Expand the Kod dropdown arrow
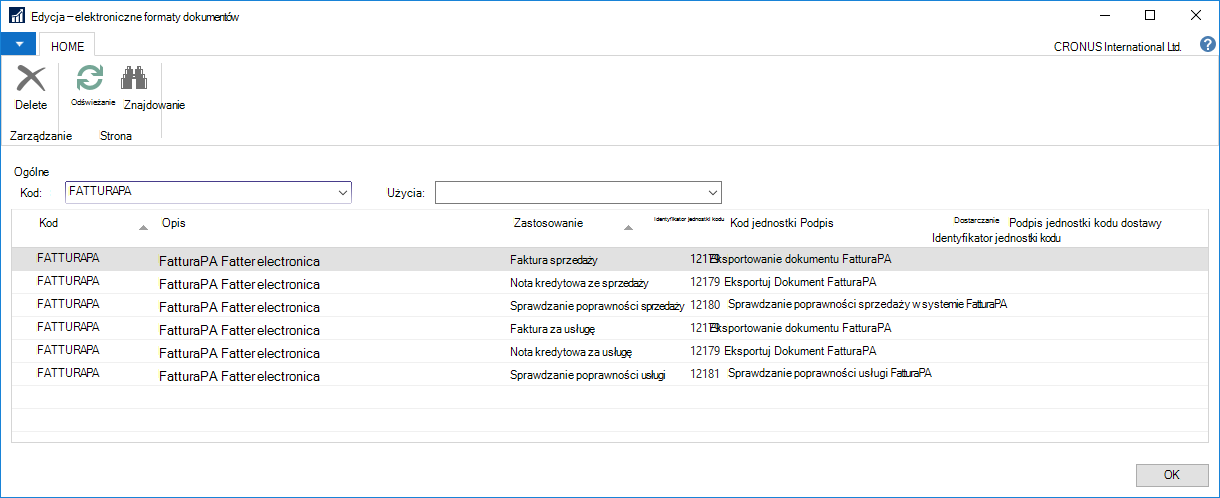The height and width of the screenshot is (498, 1220). coord(343,191)
